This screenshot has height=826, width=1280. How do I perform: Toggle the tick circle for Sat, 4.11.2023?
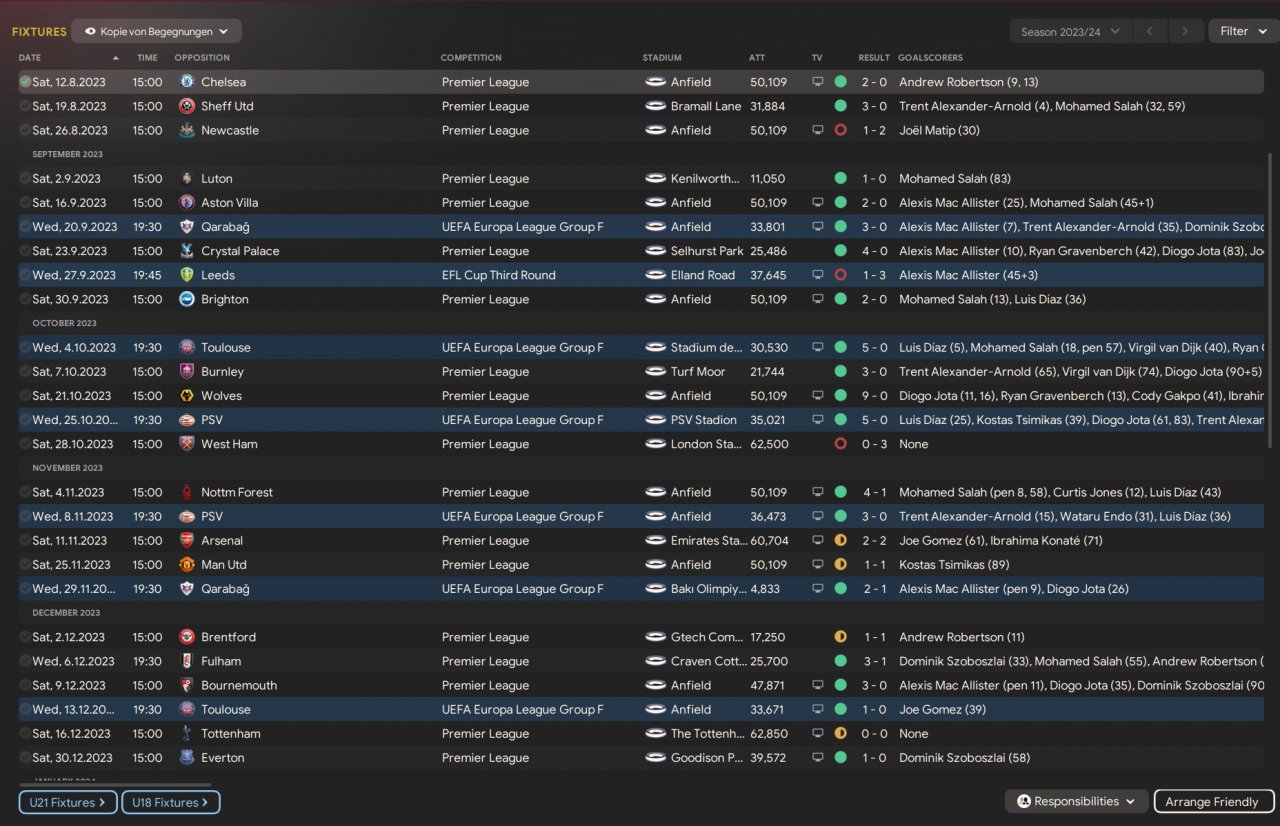[x=25, y=492]
